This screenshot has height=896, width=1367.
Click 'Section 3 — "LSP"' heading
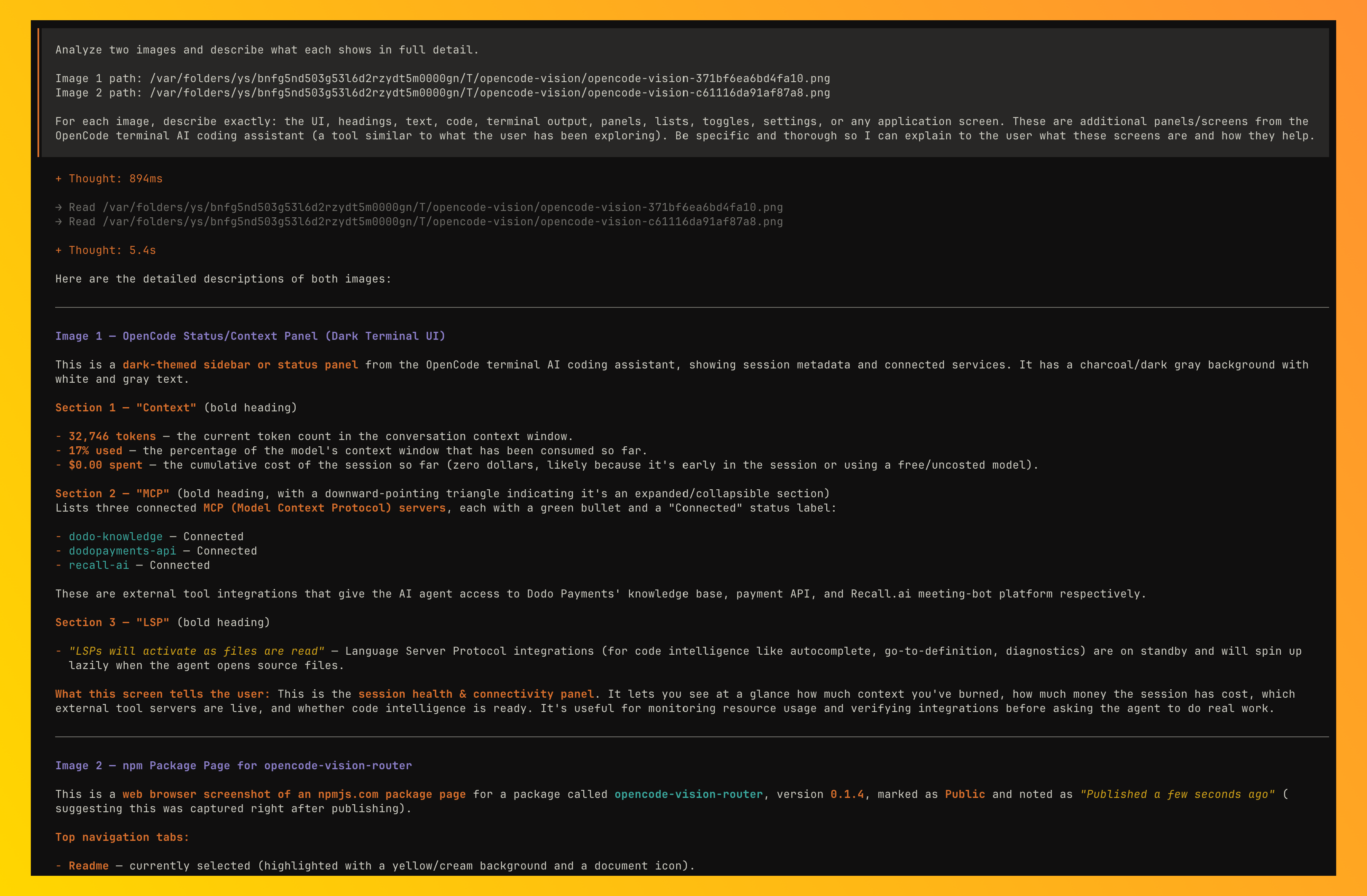[112, 623]
